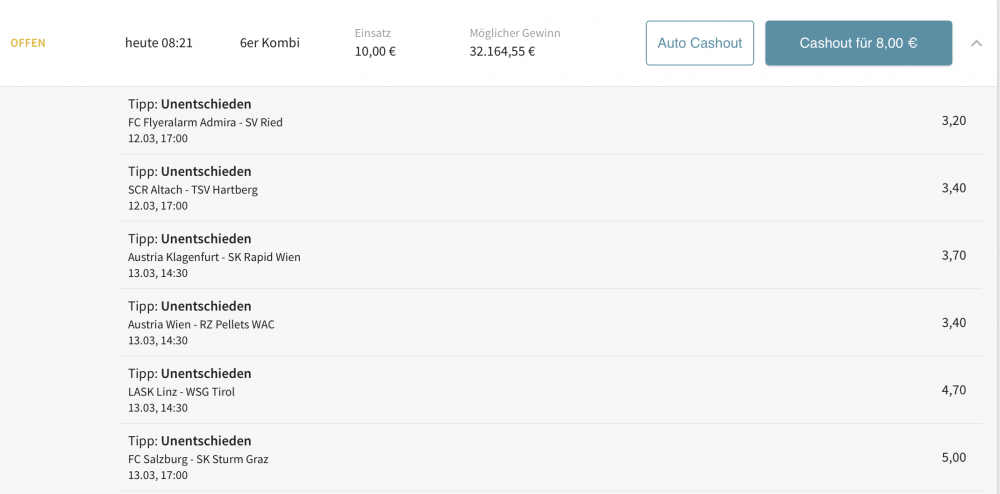Click the 4,70 odds value

[x=954, y=390]
